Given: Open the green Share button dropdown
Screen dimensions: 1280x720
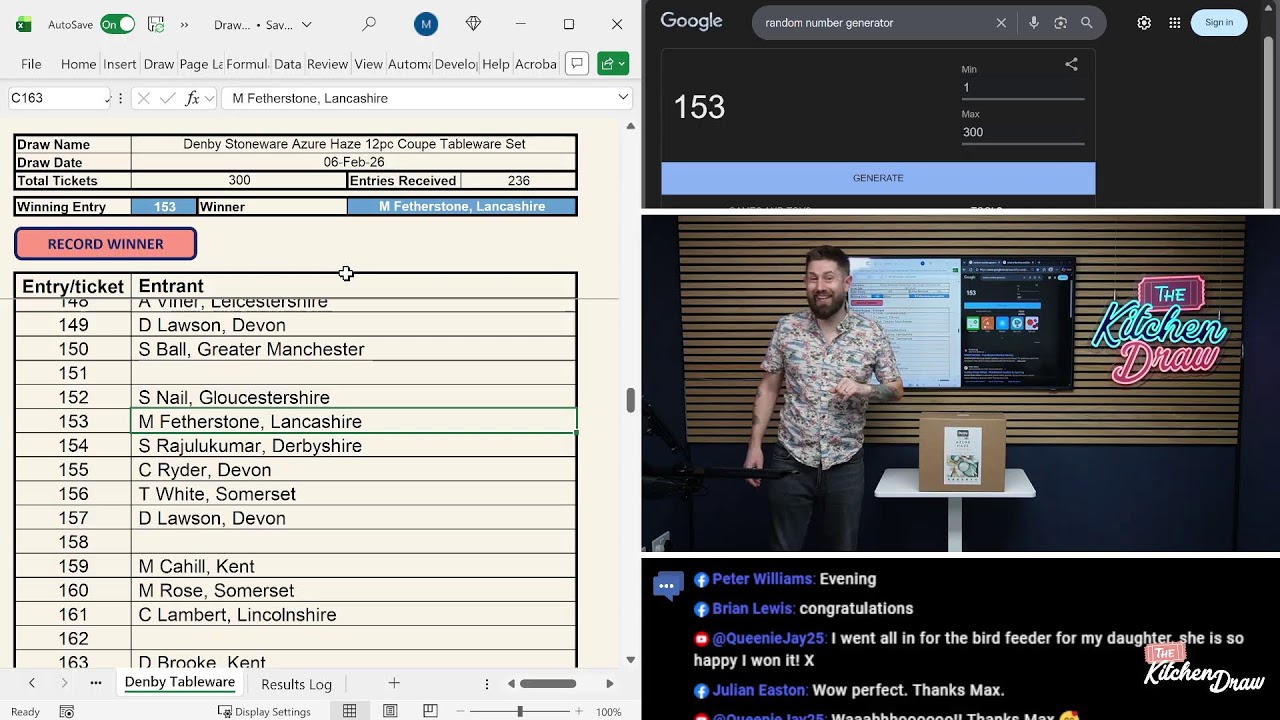Looking at the screenshot, I should (613, 64).
